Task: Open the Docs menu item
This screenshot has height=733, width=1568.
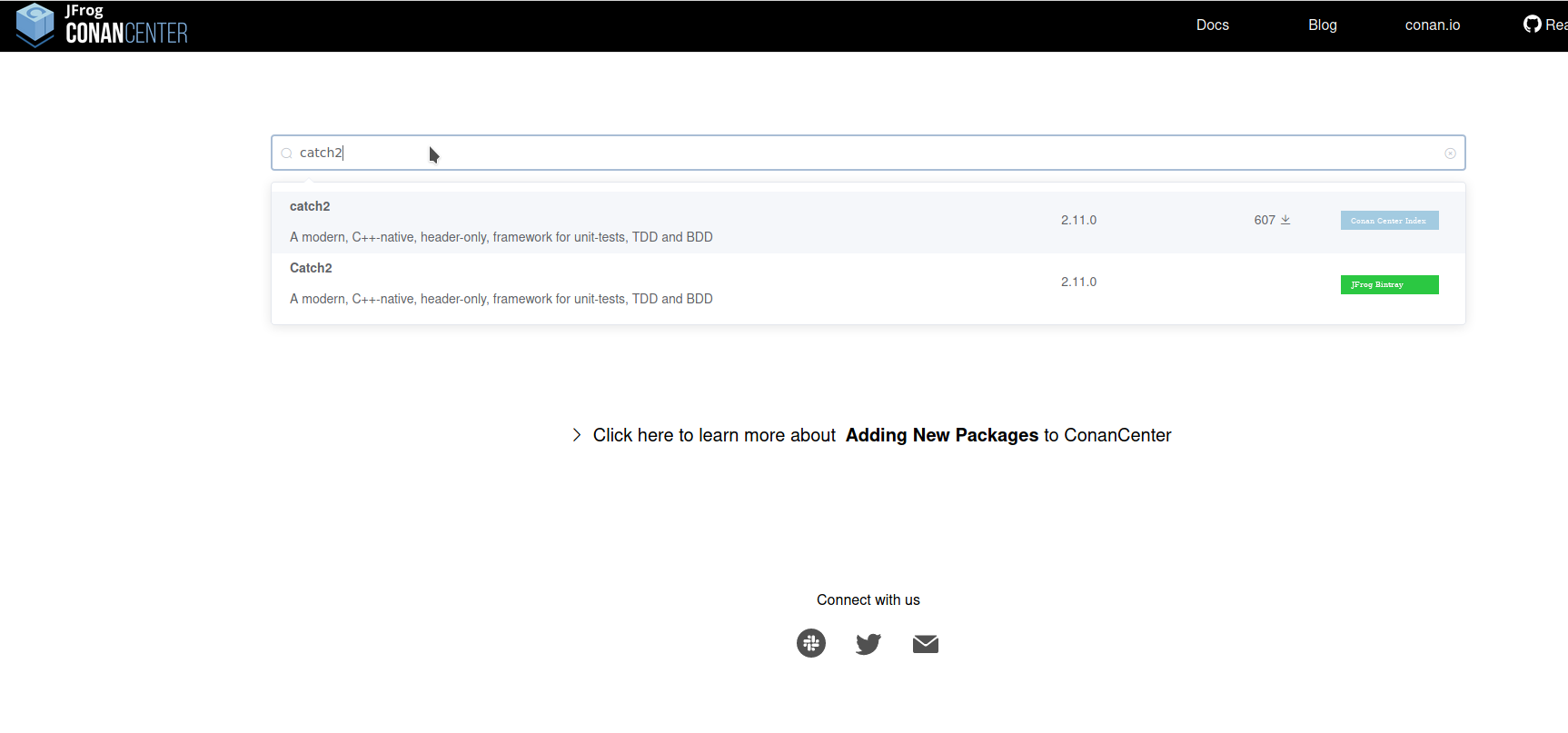Action: [1212, 25]
